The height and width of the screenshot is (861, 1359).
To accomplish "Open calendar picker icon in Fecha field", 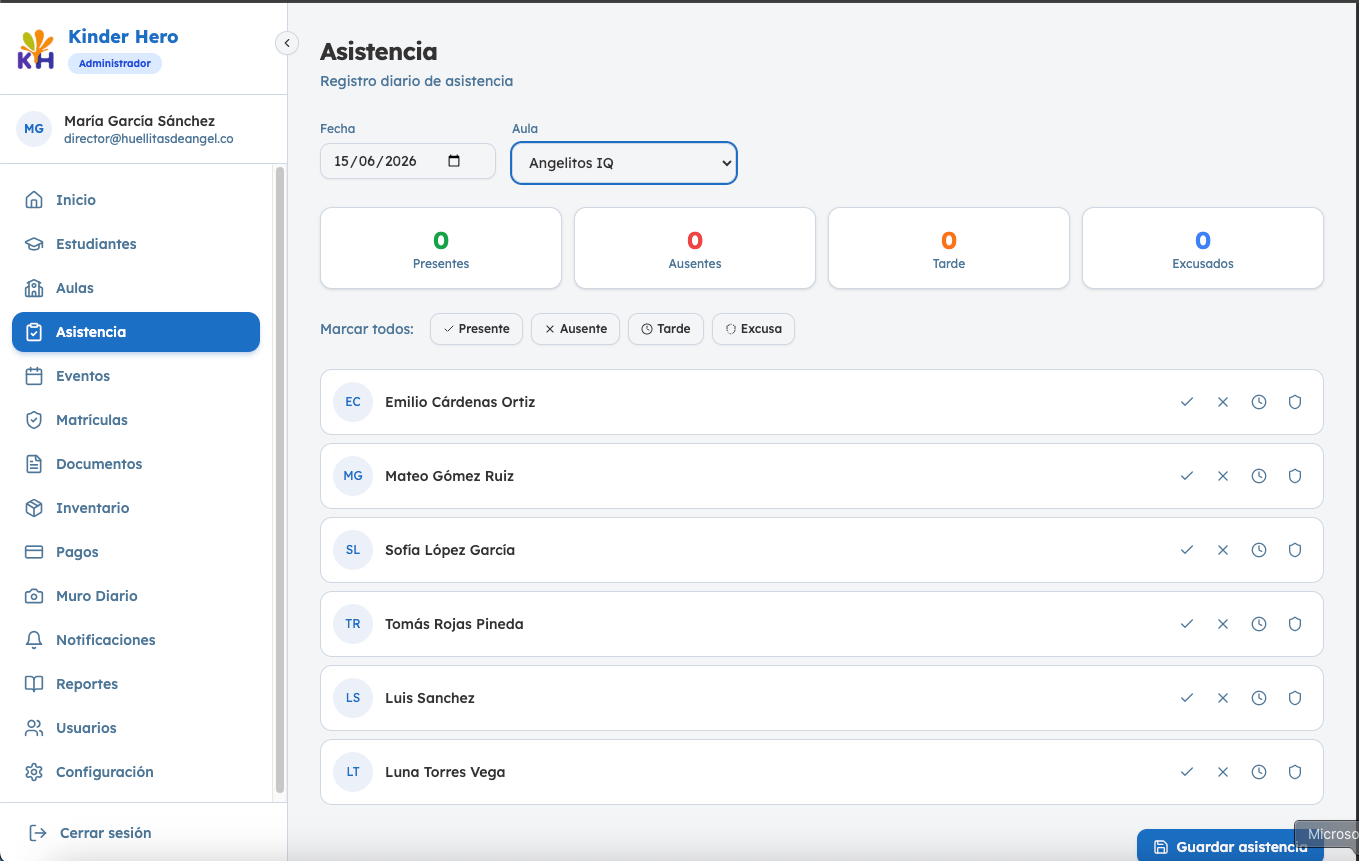I will point(454,161).
